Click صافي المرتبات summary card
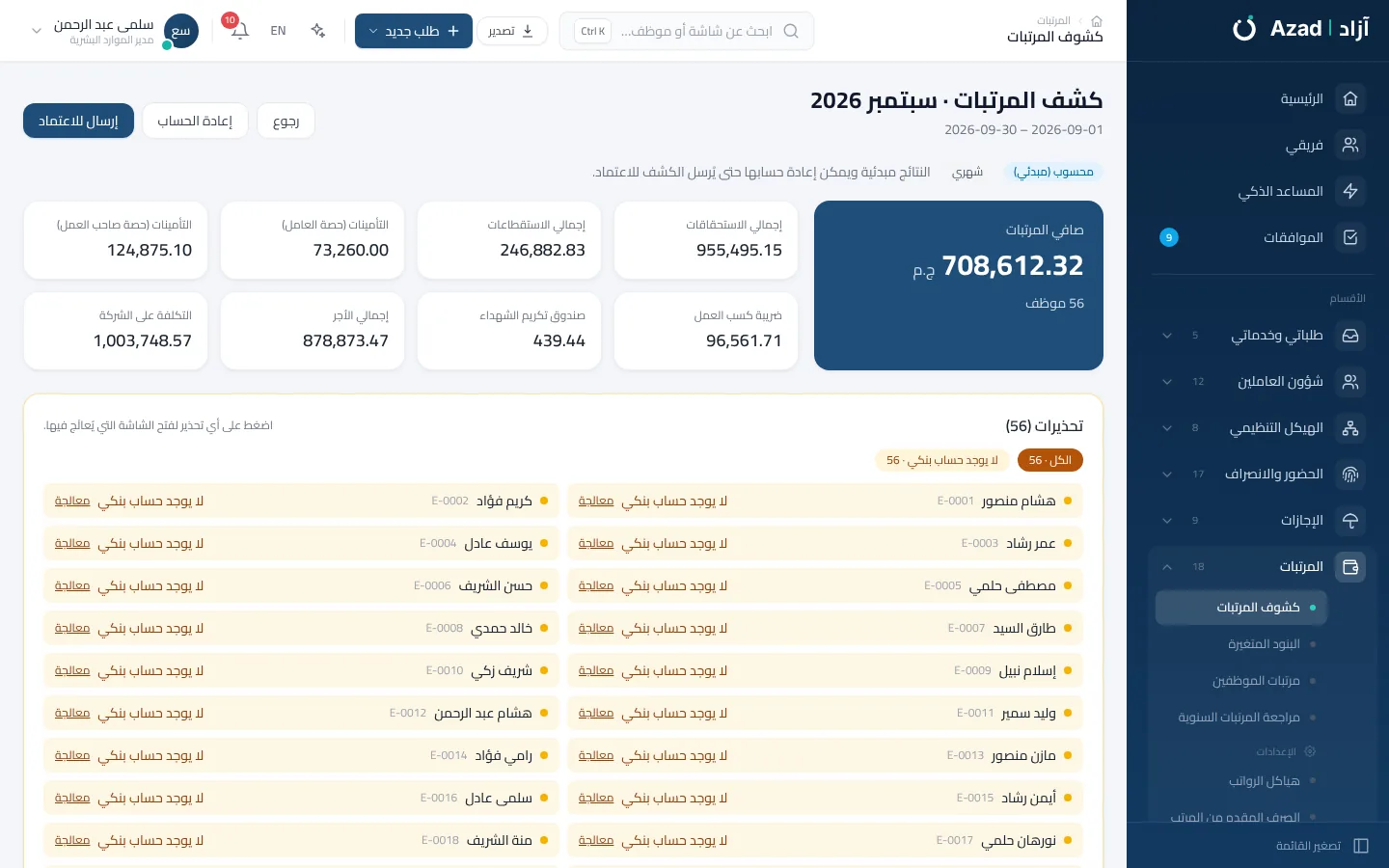1389x868 pixels. click(959, 285)
